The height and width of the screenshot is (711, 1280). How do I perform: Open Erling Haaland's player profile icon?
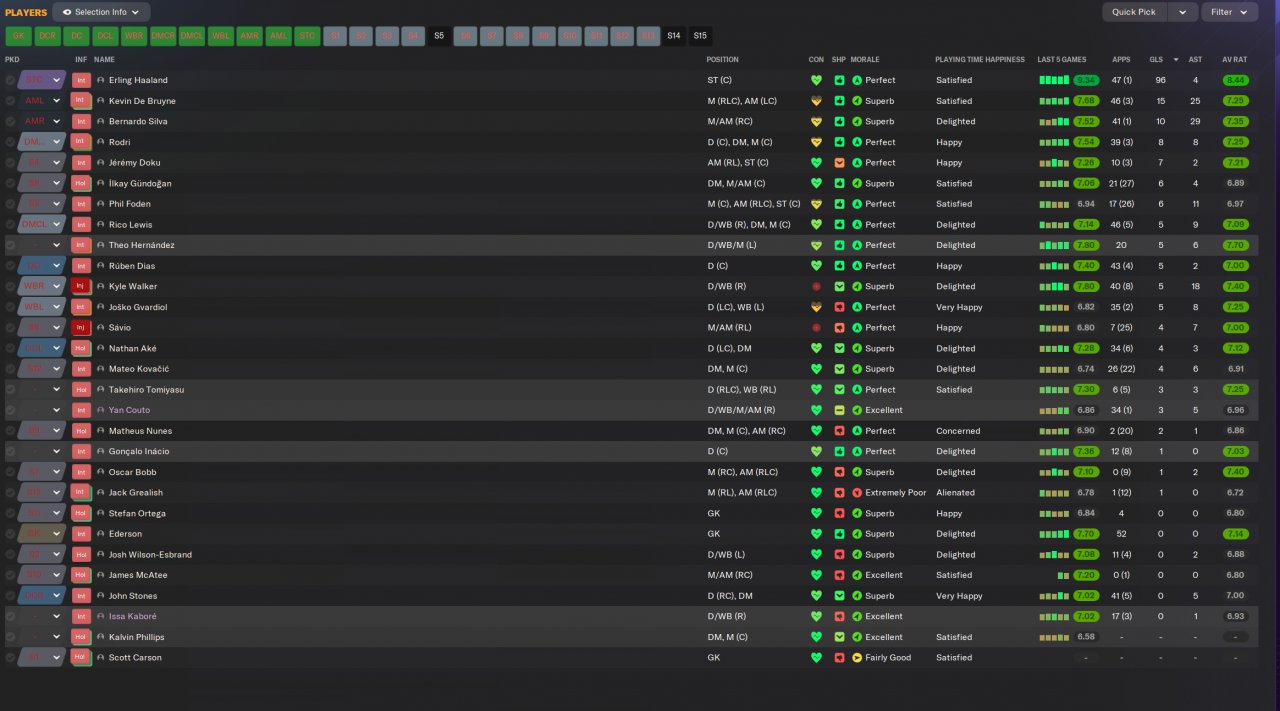101,80
